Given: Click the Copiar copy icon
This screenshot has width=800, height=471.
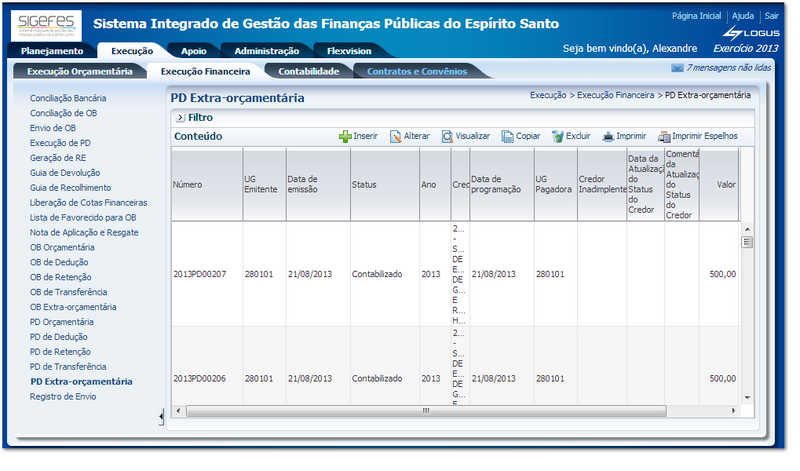Looking at the screenshot, I should [508, 136].
